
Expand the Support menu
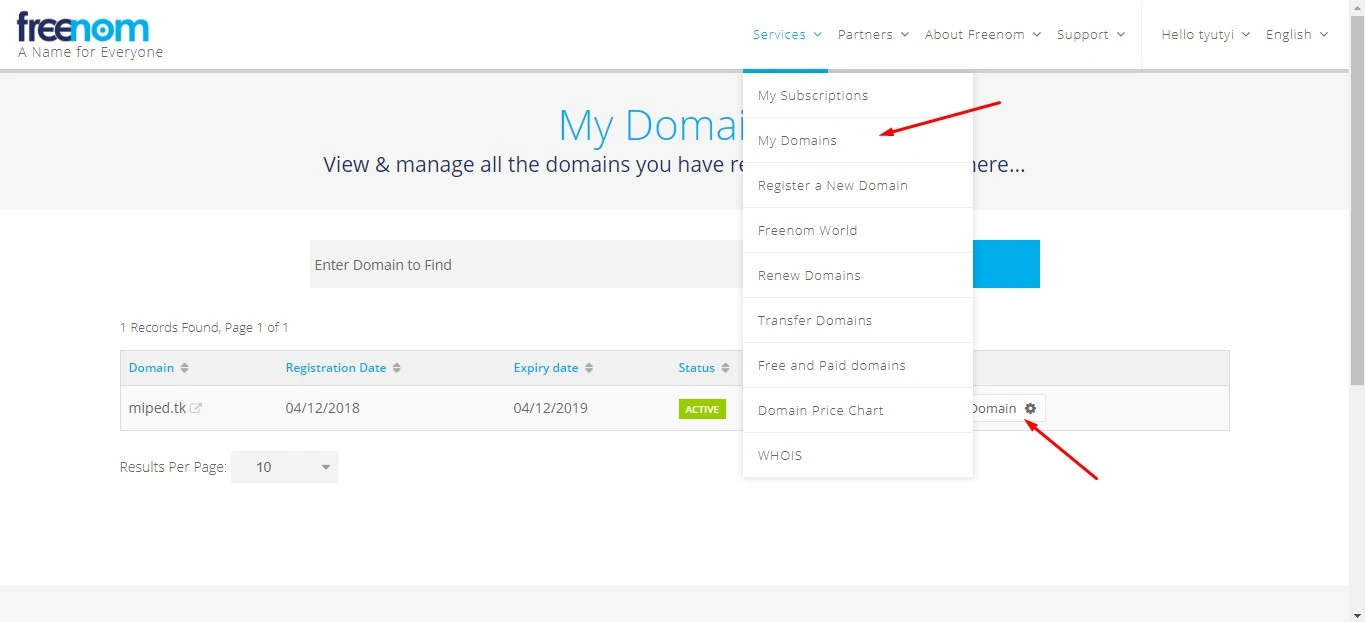click(x=1091, y=34)
